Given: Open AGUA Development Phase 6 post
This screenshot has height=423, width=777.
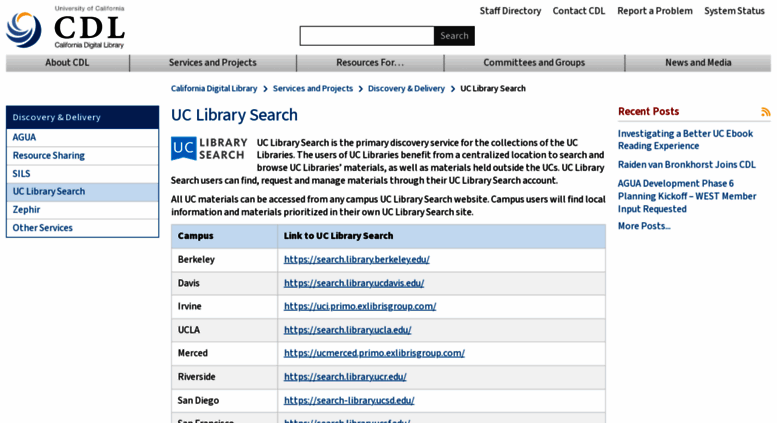Looking at the screenshot, I should [687, 196].
